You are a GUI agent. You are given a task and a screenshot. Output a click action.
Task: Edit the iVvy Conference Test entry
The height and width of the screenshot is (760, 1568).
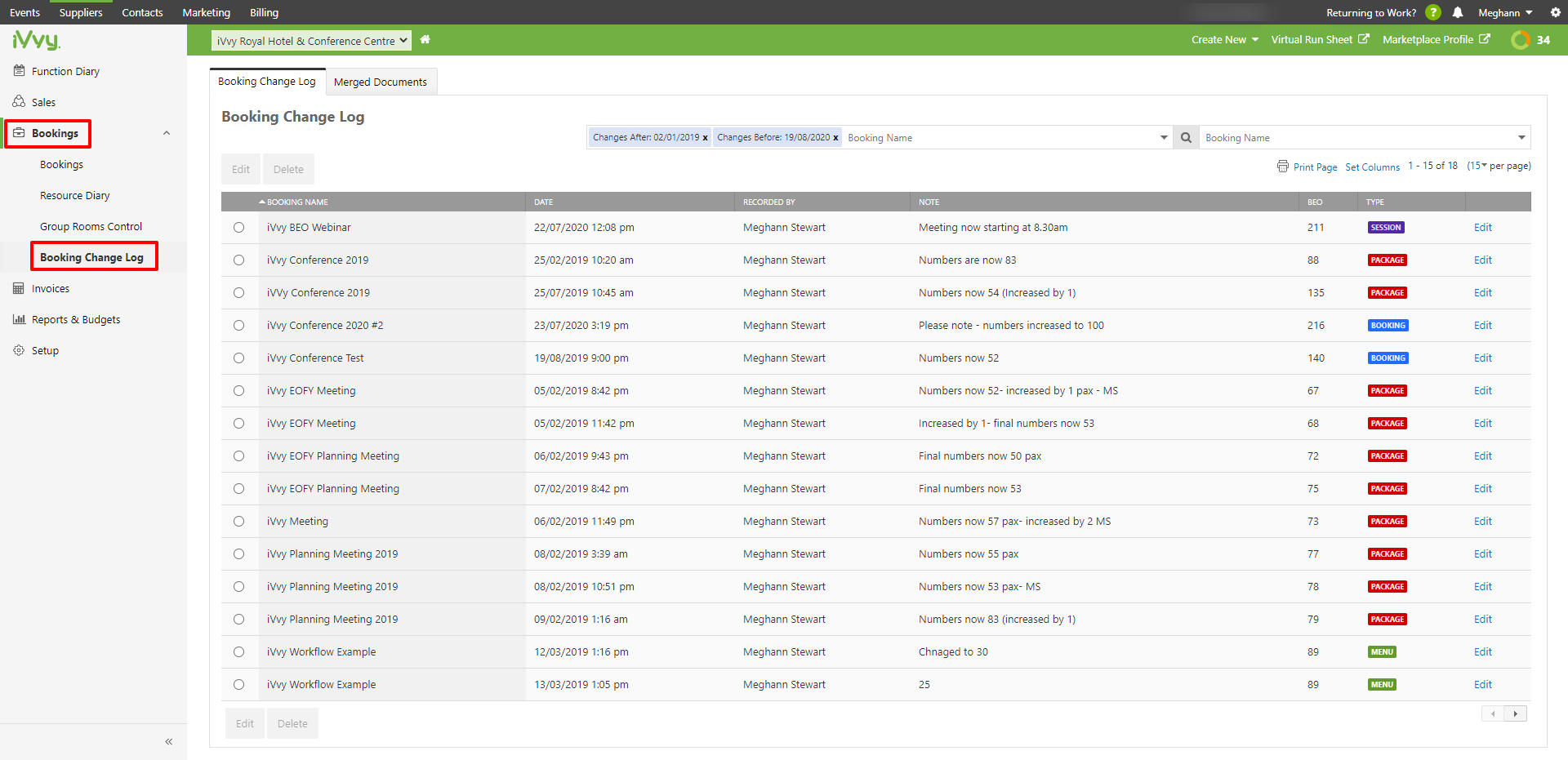1483,358
